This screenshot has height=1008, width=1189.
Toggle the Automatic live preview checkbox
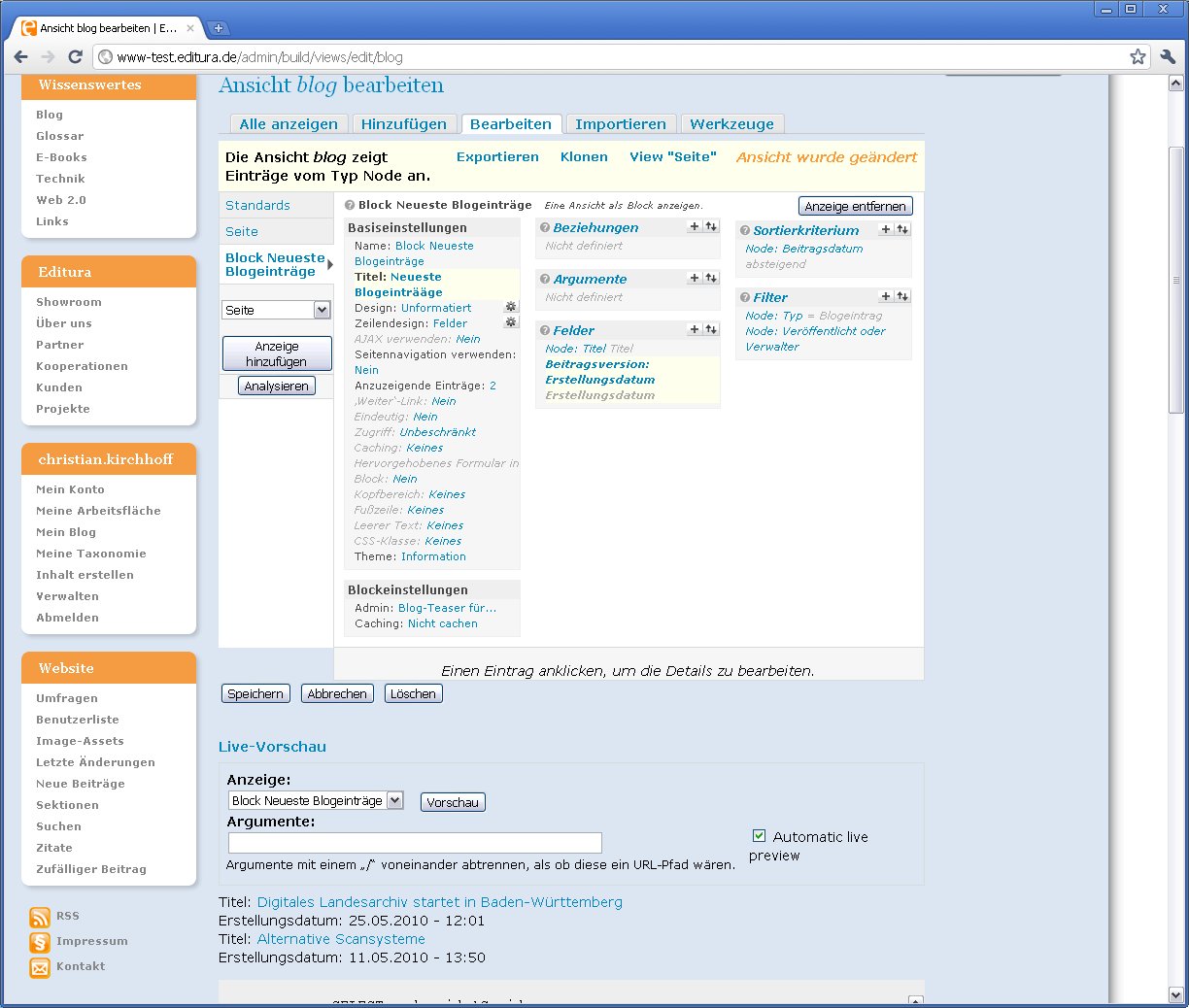(759, 836)
